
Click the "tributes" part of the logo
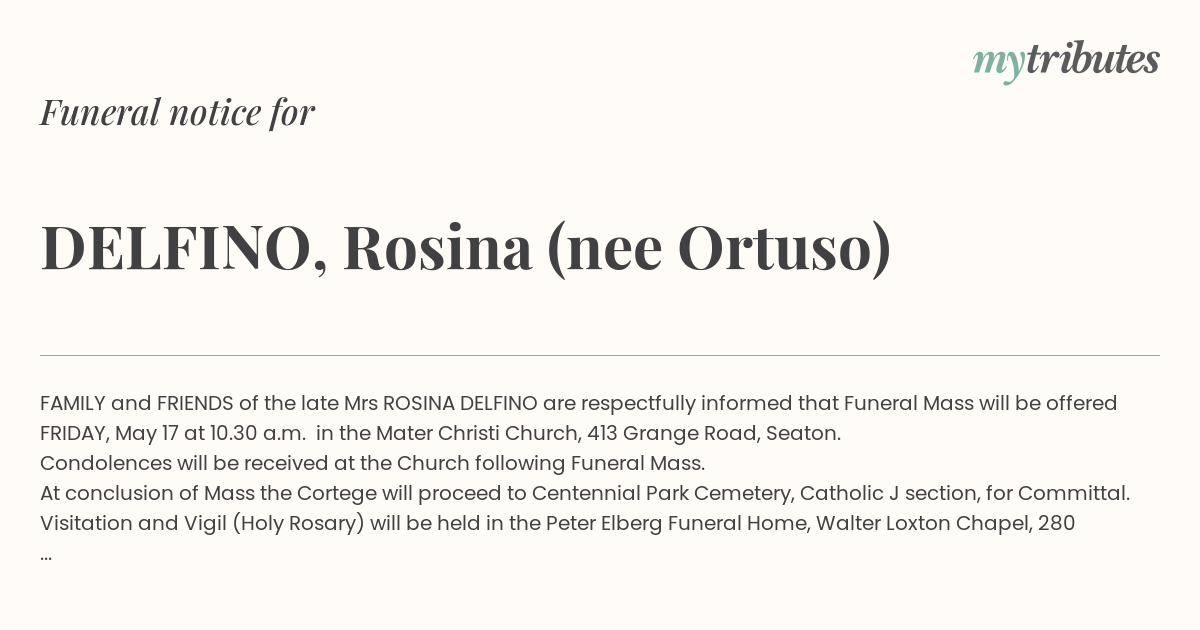(x=1092, y=59)
